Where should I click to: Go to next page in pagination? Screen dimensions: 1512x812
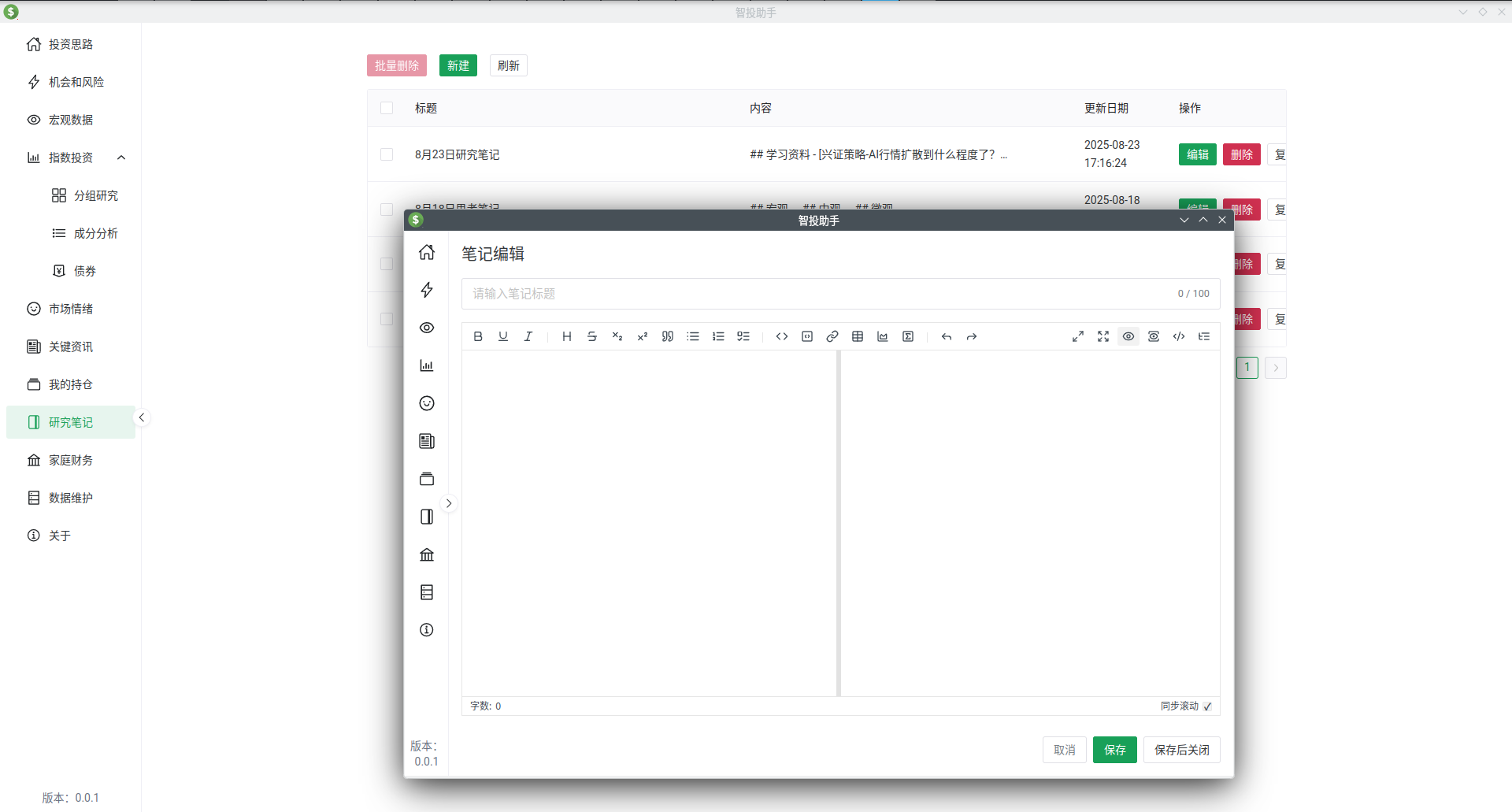click(1276, 368)
